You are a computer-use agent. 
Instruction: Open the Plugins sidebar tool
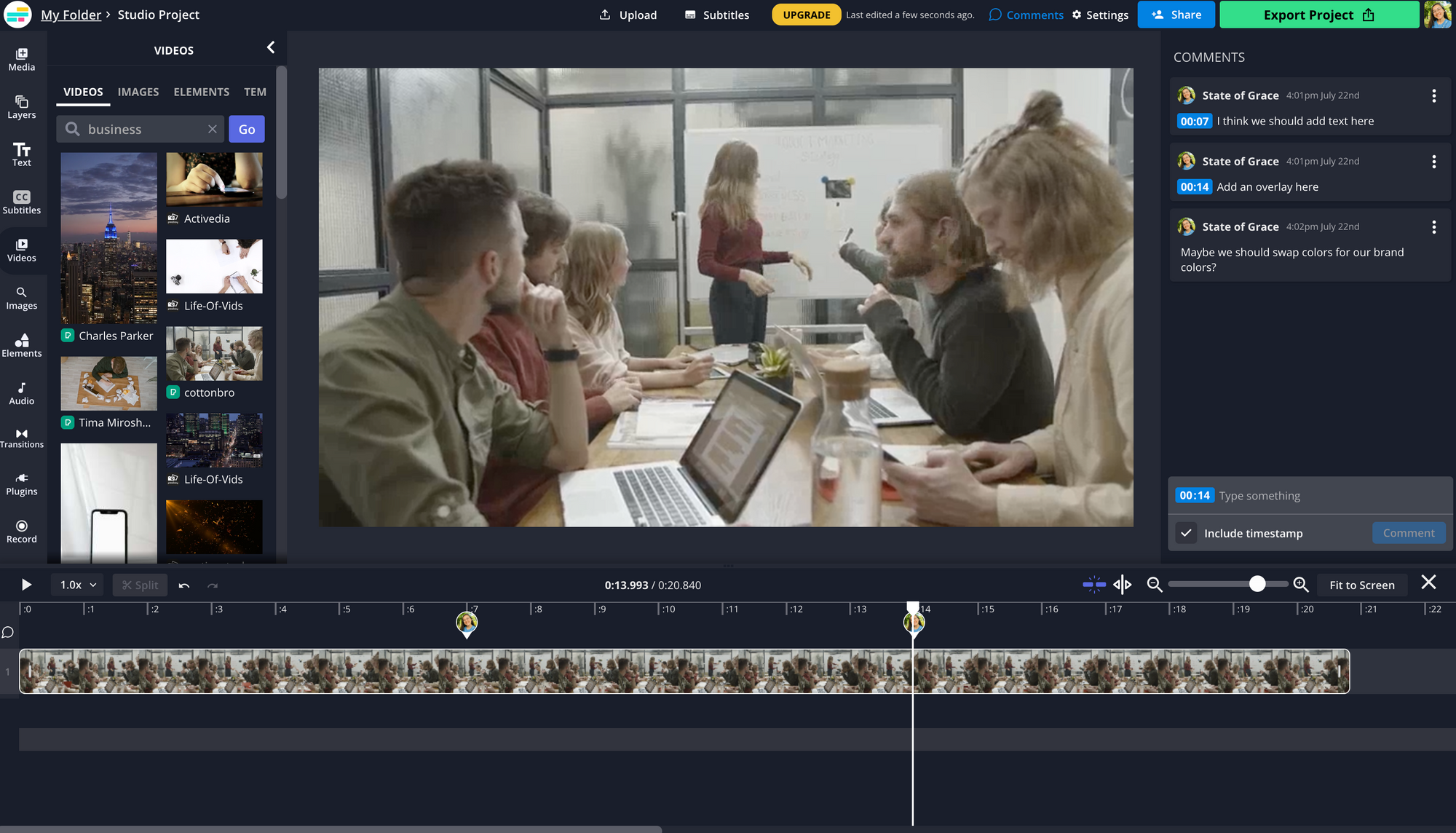coord(22,484)
